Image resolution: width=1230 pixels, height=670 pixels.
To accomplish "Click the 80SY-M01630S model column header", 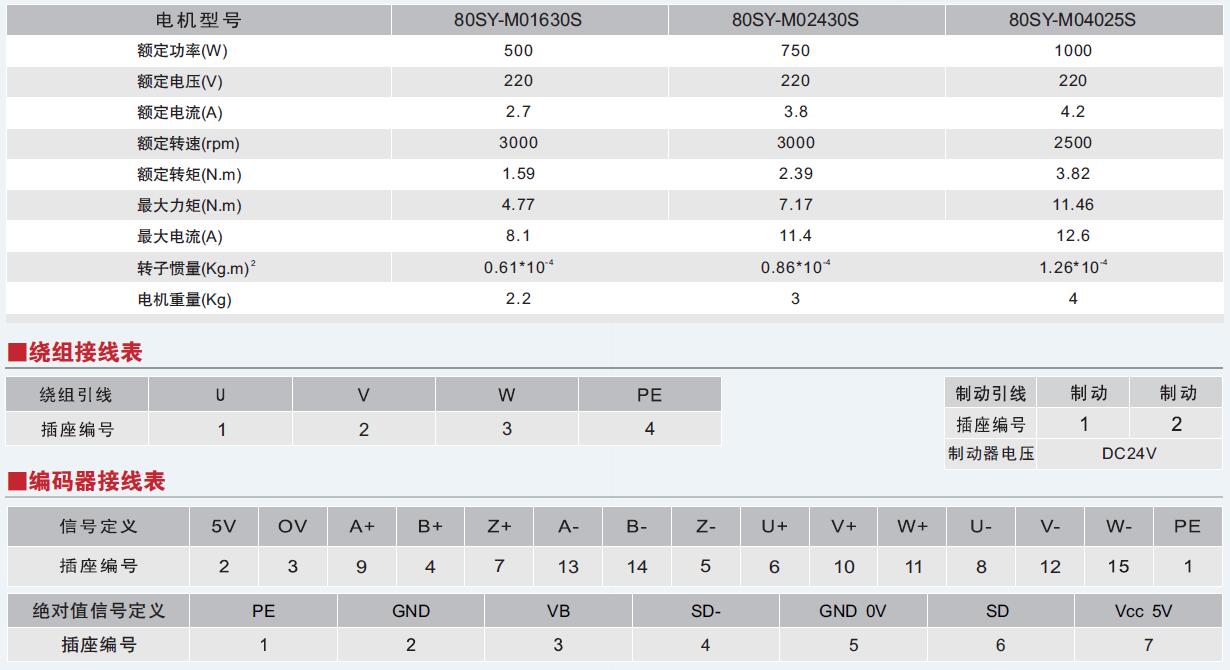I will [518, 20].
